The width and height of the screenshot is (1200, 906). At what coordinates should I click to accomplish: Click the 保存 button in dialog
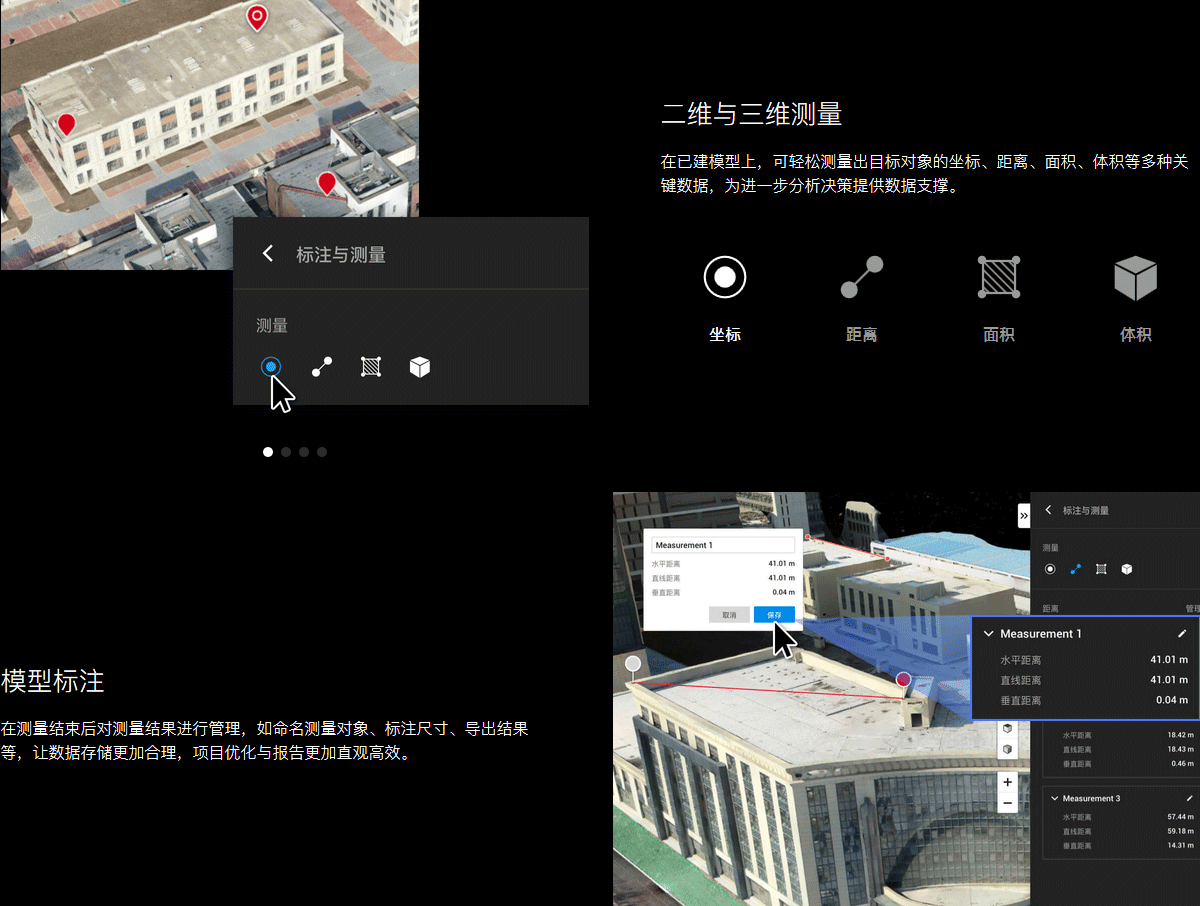pos(774,615)
